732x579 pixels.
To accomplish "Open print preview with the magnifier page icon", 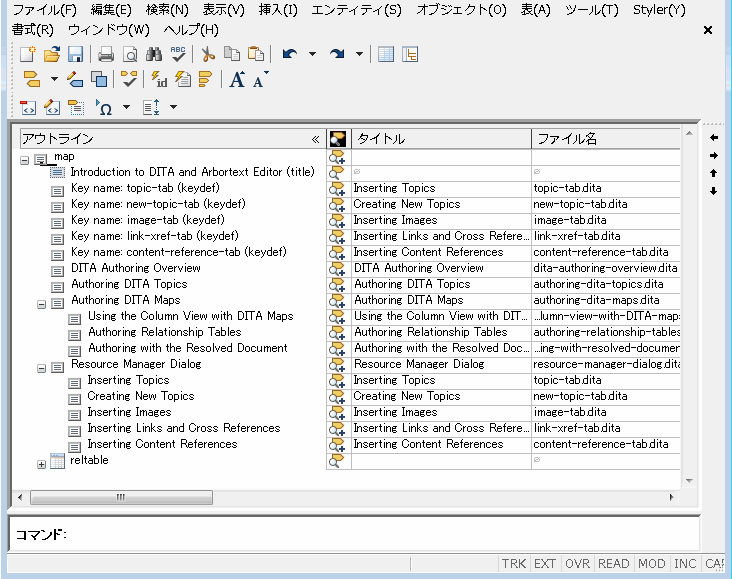I will pos(130,54).
